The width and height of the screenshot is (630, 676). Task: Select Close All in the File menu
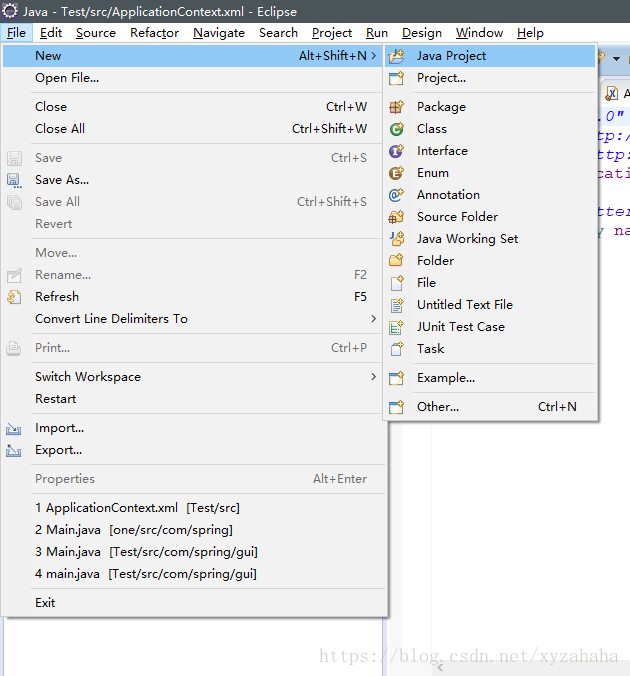tap(192, 129)
